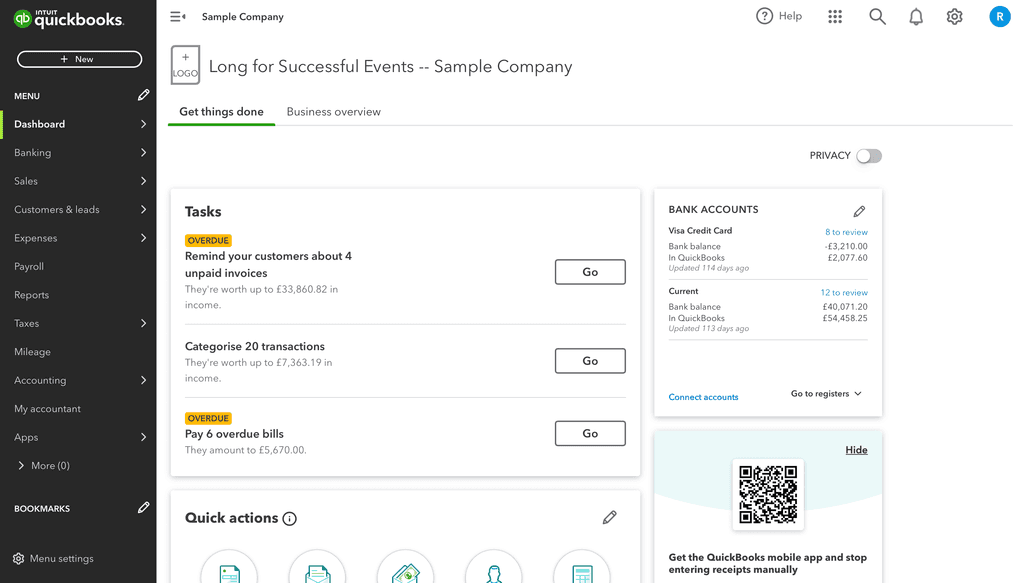Collapse the sidebar with the hamburger icon
The width and height of the screenshot is (1024, 583).
pos(176,16)
